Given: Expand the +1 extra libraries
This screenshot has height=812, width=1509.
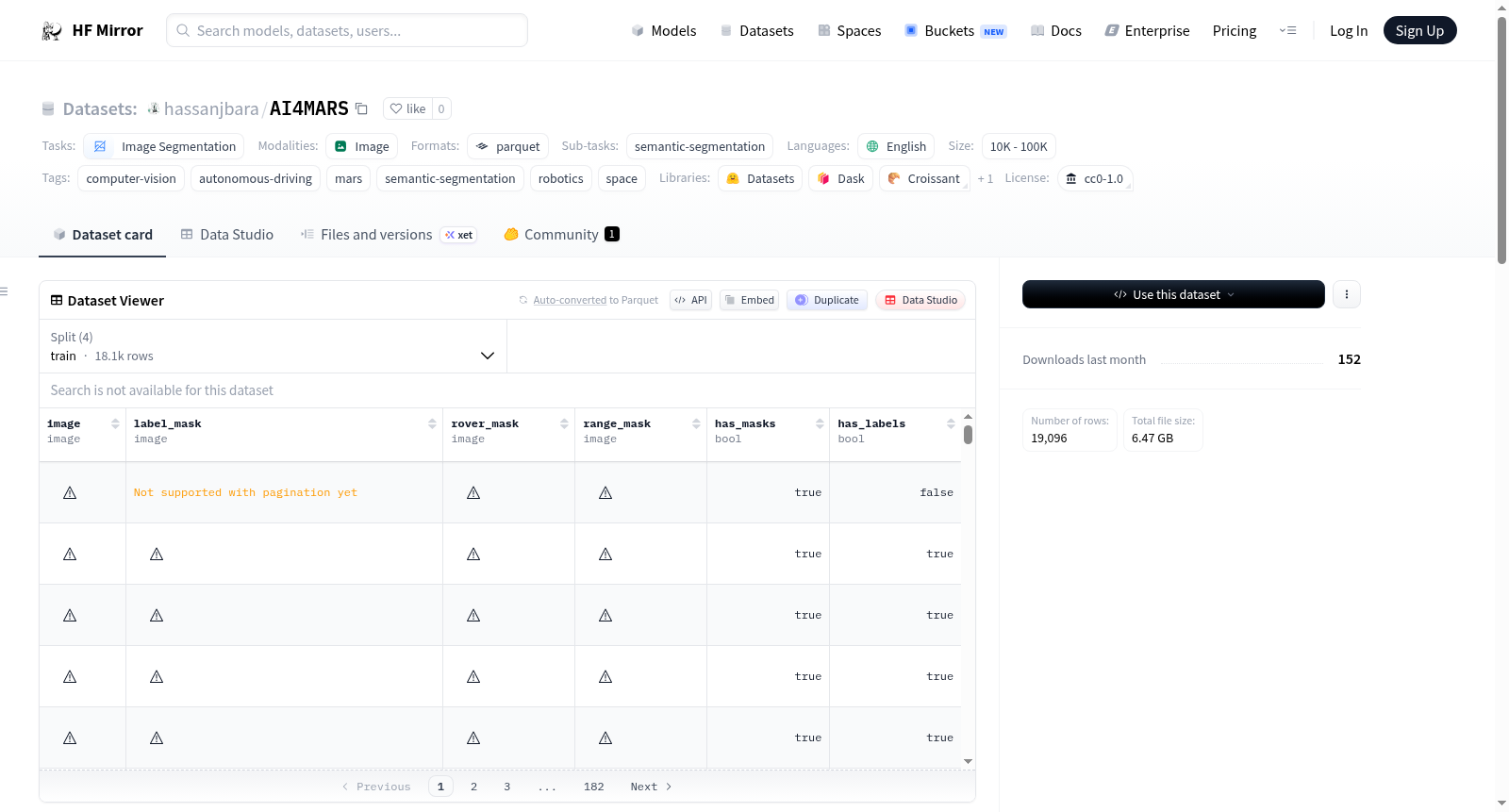Looking at the screenshot, I should [985, 178].
